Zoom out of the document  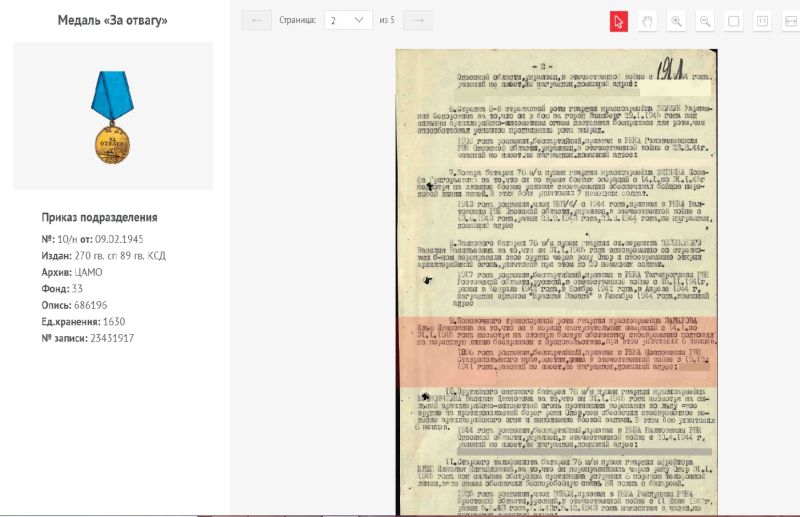pyautogui.click(x=705, y=21)
